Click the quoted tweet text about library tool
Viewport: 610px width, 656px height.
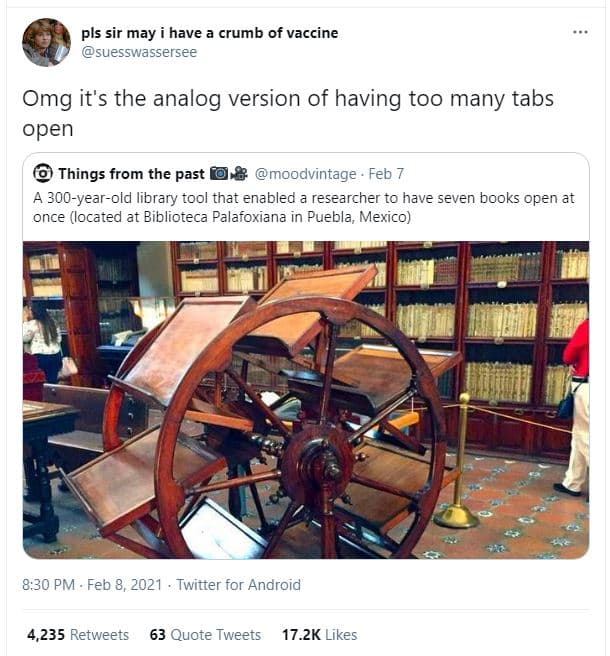tap(304, 208)
